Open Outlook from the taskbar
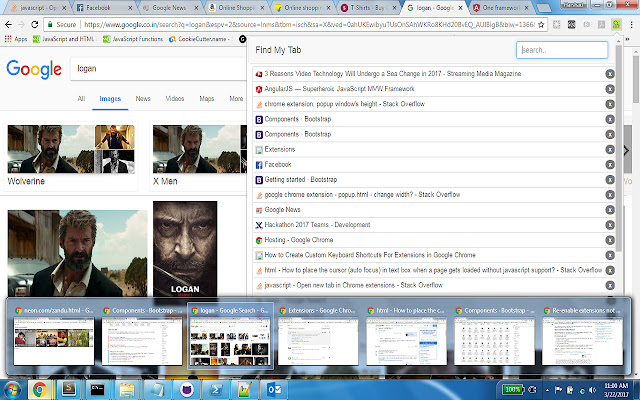 [274, 390]
